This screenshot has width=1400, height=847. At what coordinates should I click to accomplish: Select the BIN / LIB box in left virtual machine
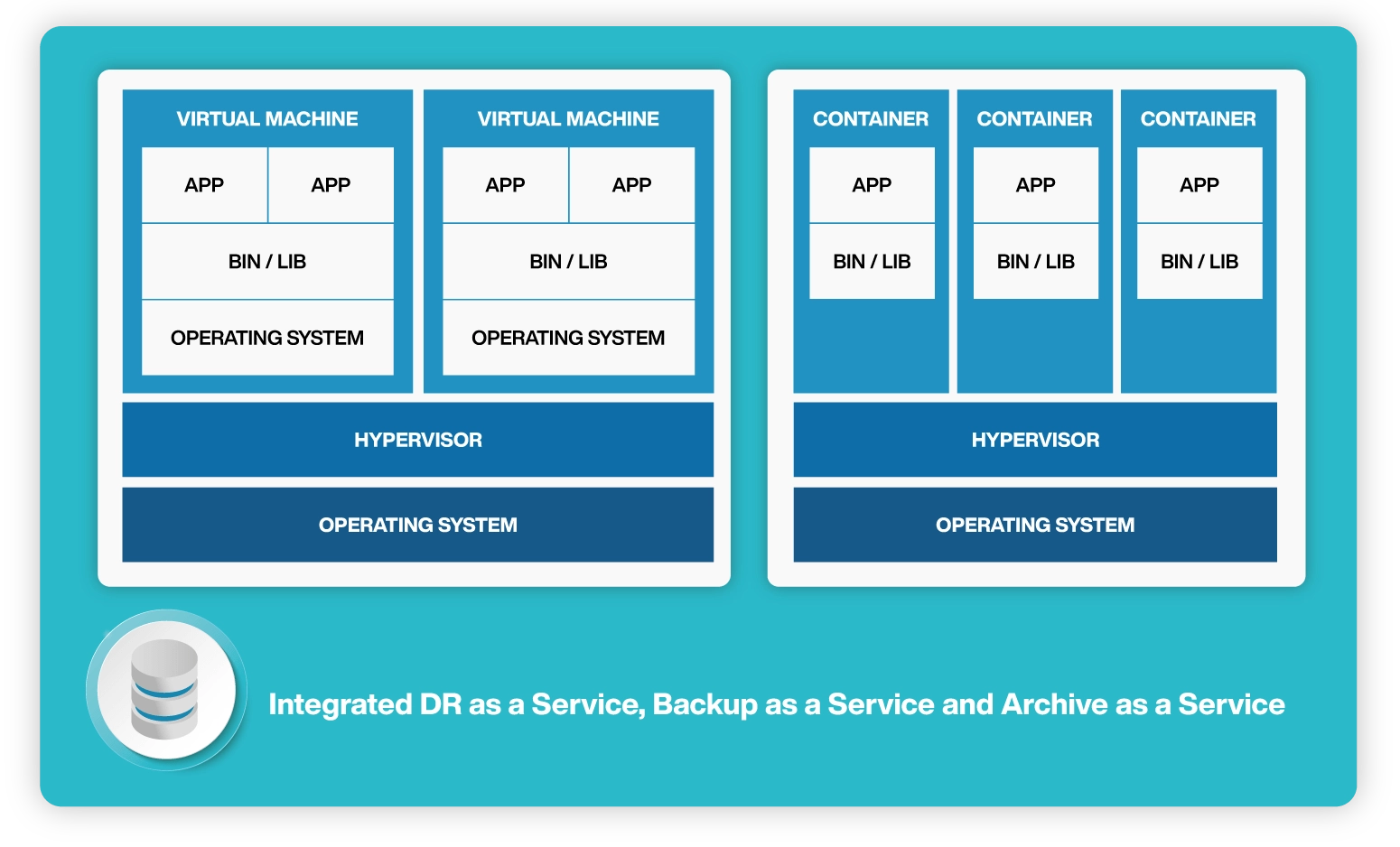click(267, 262)
